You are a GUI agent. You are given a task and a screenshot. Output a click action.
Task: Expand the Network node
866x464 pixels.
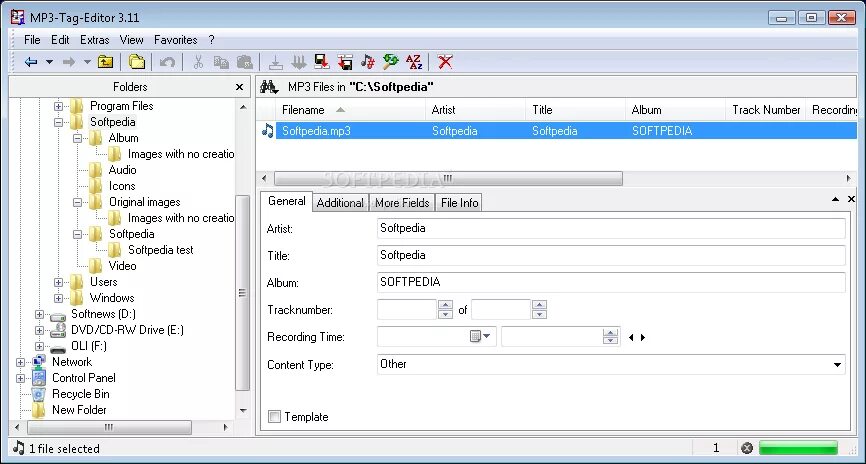(x=20, y=362)
